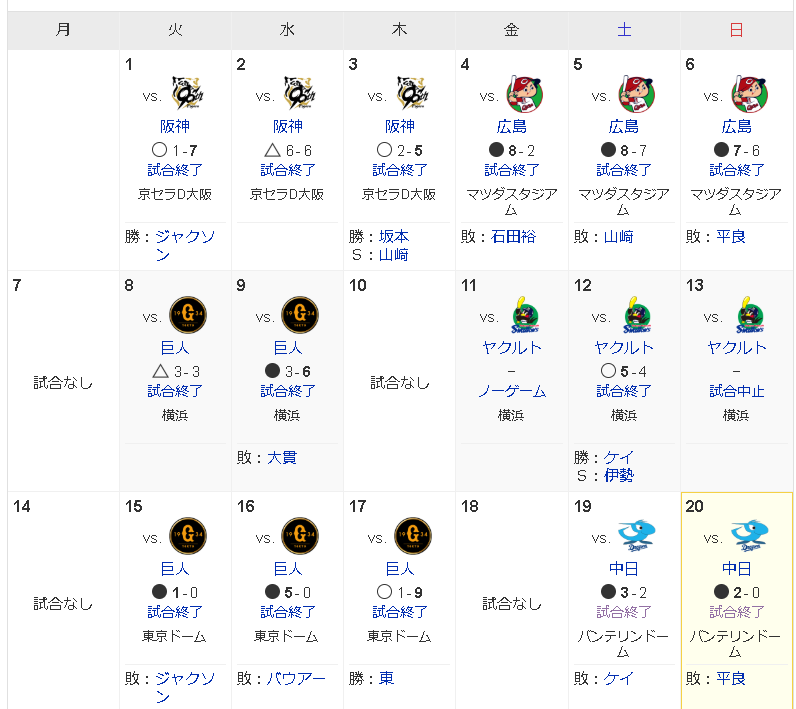Open 中日 team link on day 19
Image resolution: width=796 pixels, height=709 pixels.
[x=623, y=569]
